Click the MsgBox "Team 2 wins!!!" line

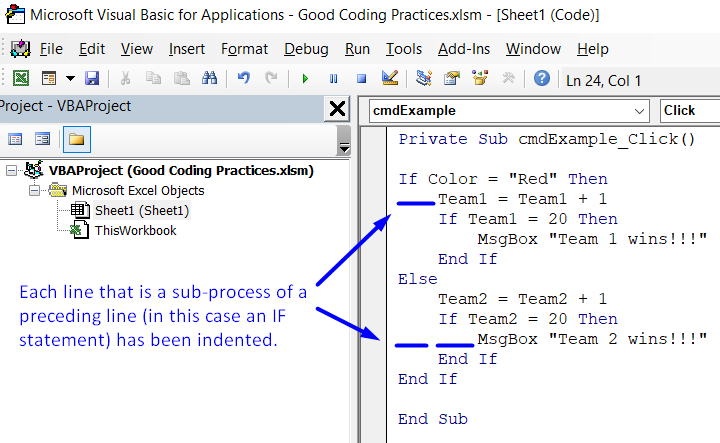coord(592,339)
